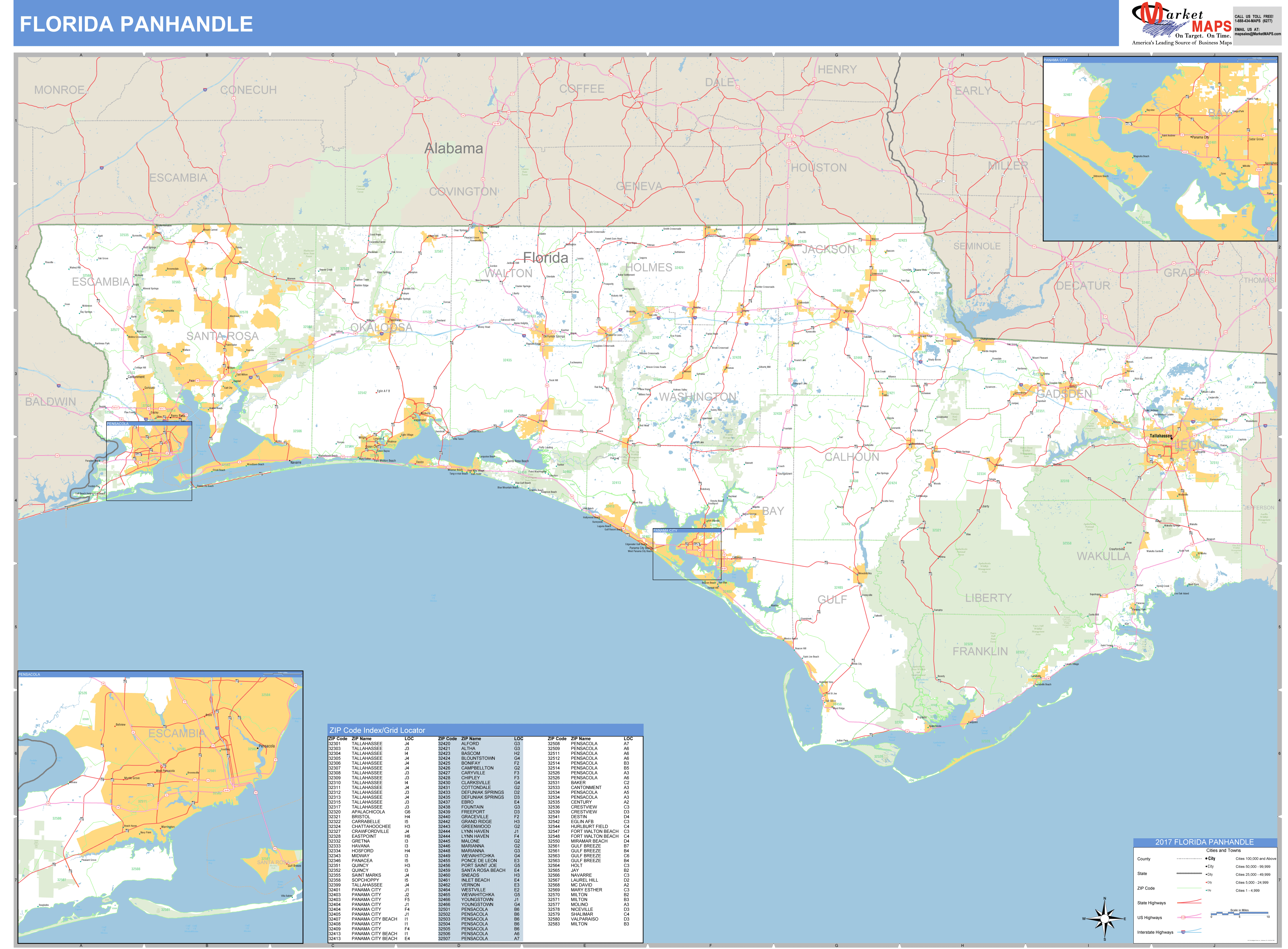
Task: Click the CALHOUN county label
Action: [852, 457]
